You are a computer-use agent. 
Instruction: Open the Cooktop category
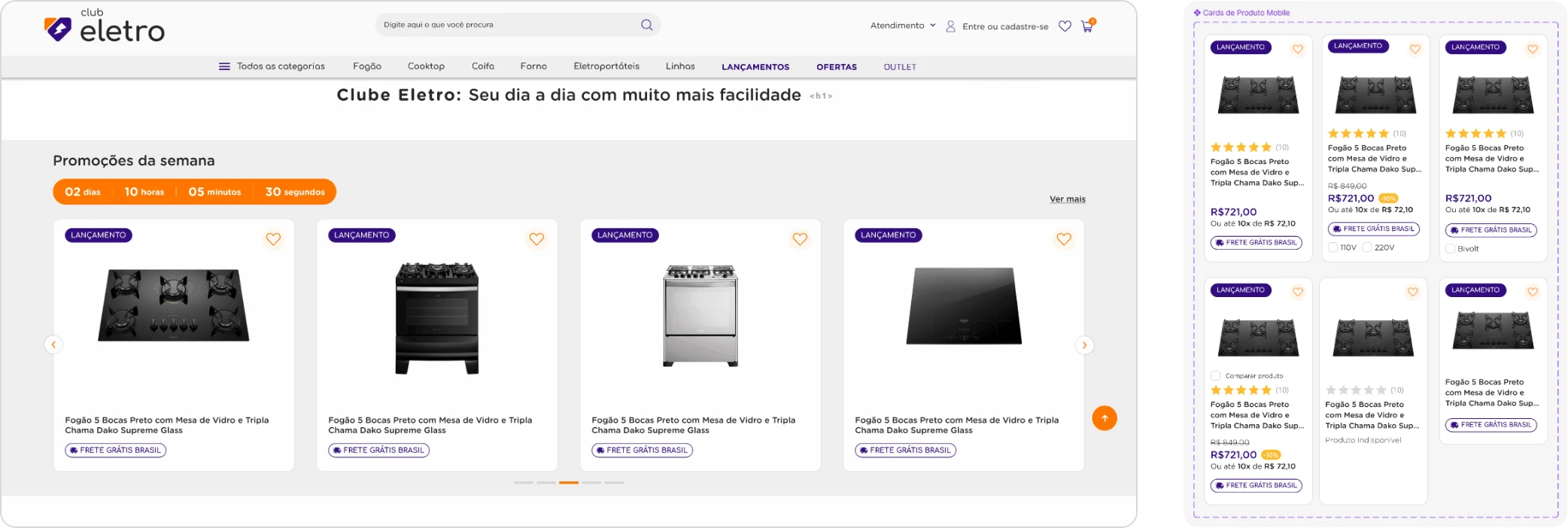coord(426,66)
